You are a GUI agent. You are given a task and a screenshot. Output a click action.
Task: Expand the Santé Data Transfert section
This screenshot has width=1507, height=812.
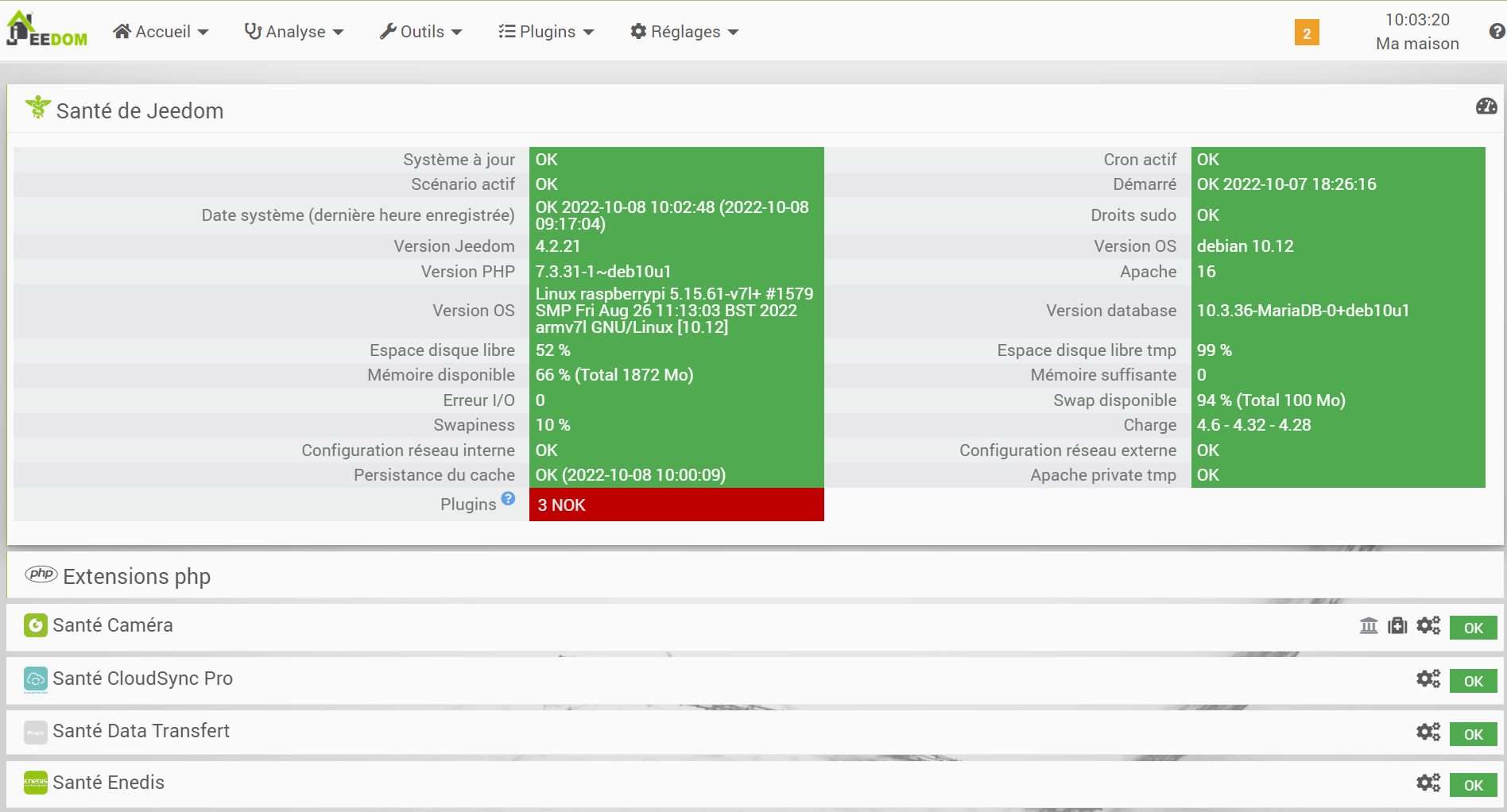141,731
